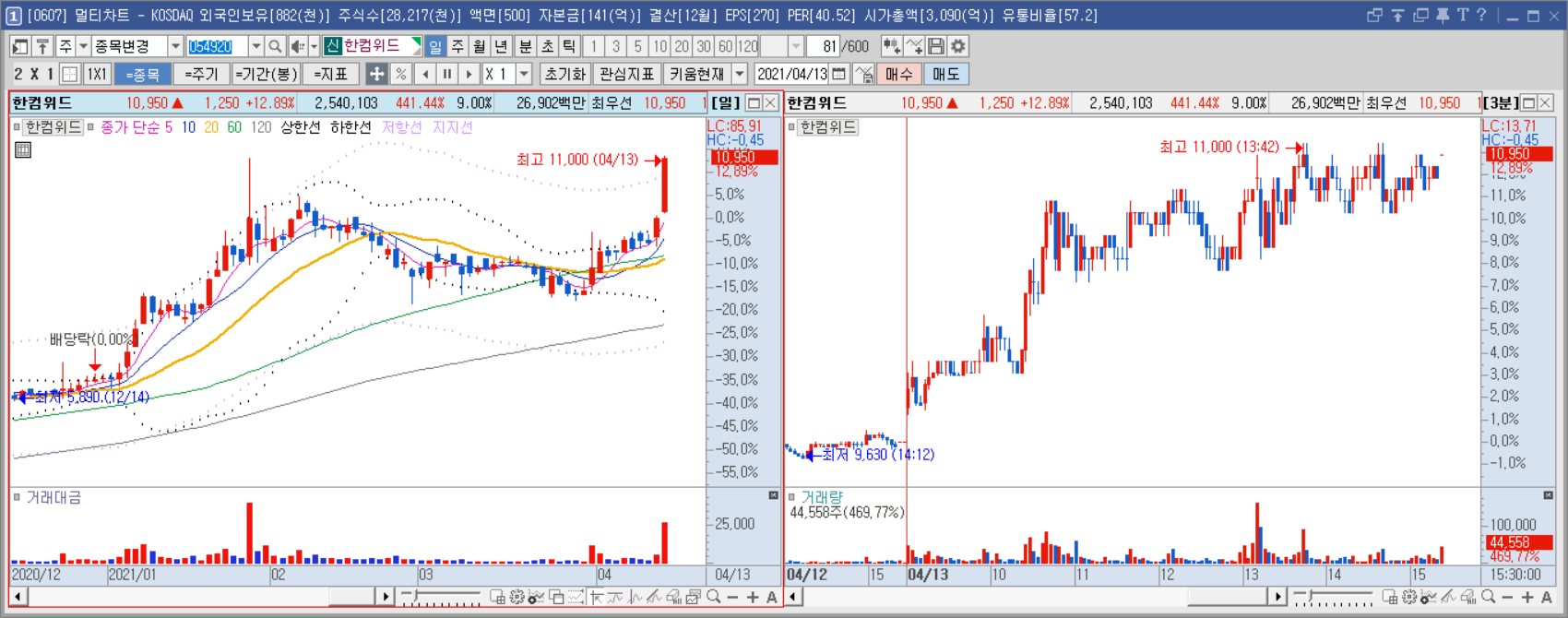Image resolution: width=1568 pixels, height=618 pixels.
Task: Click the pause playback button
Action: tap(446, 74)
